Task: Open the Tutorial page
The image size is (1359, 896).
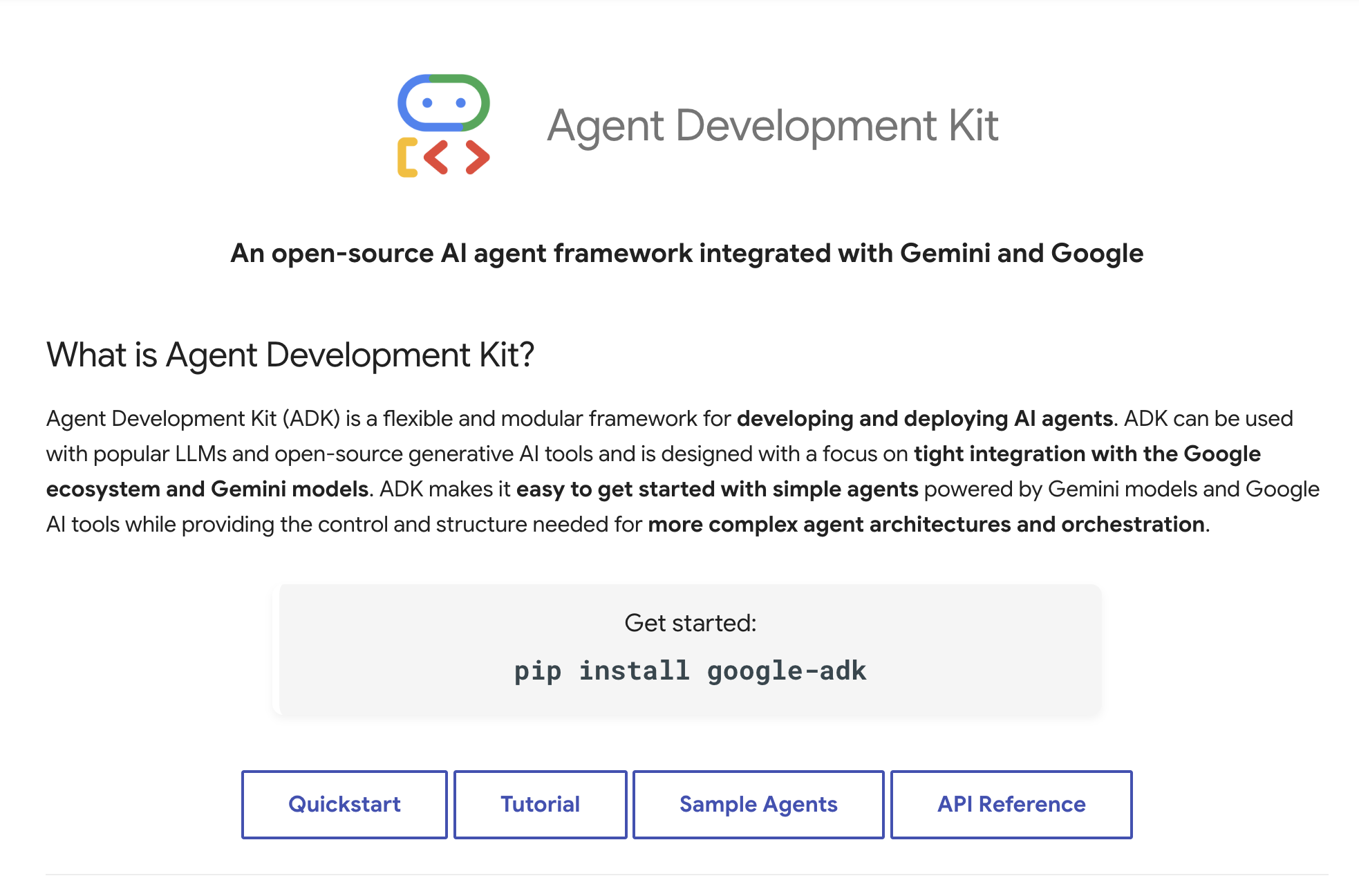Action: [x=540, y=804]
